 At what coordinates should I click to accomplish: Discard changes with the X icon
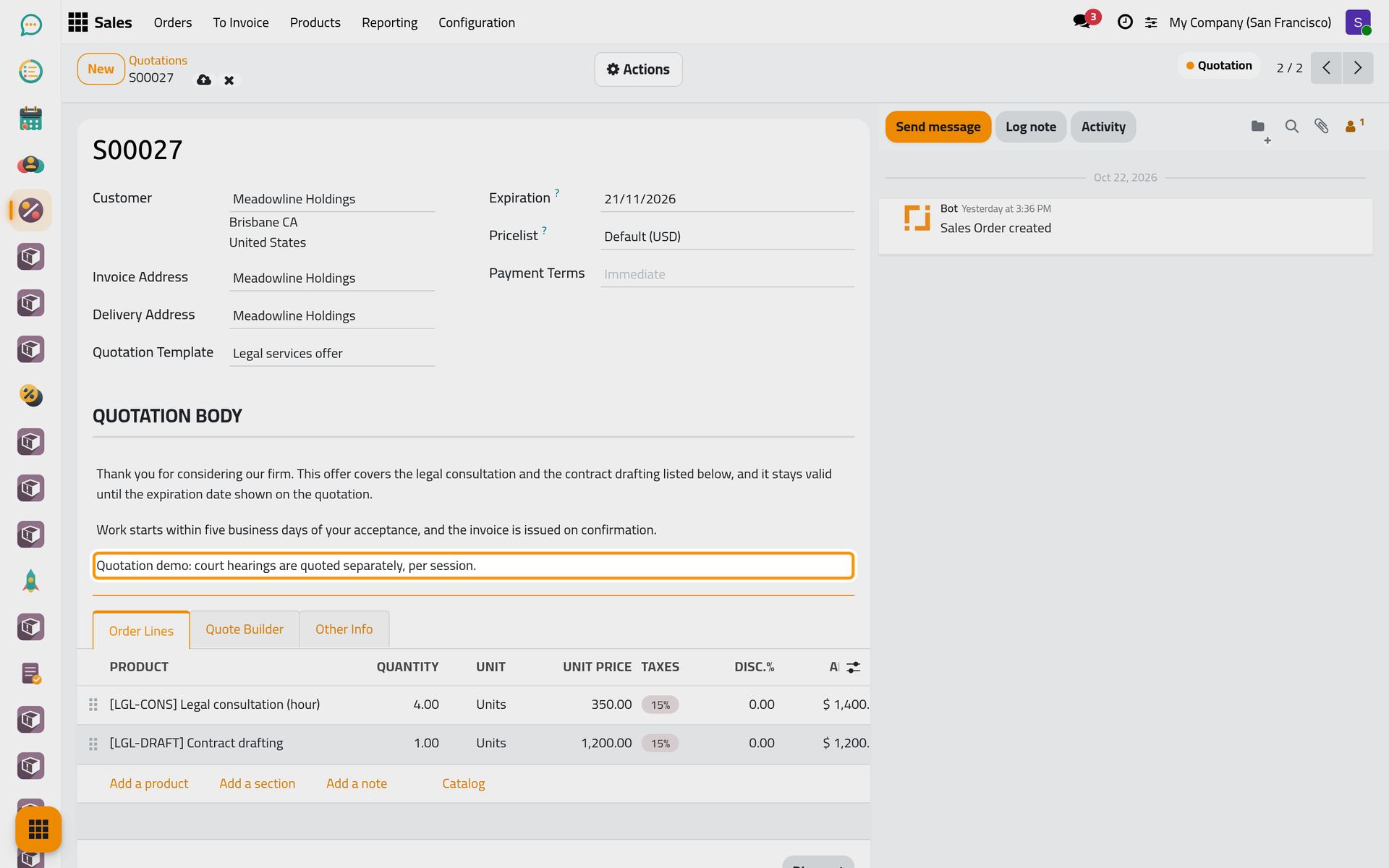click(x=229, y=80)
